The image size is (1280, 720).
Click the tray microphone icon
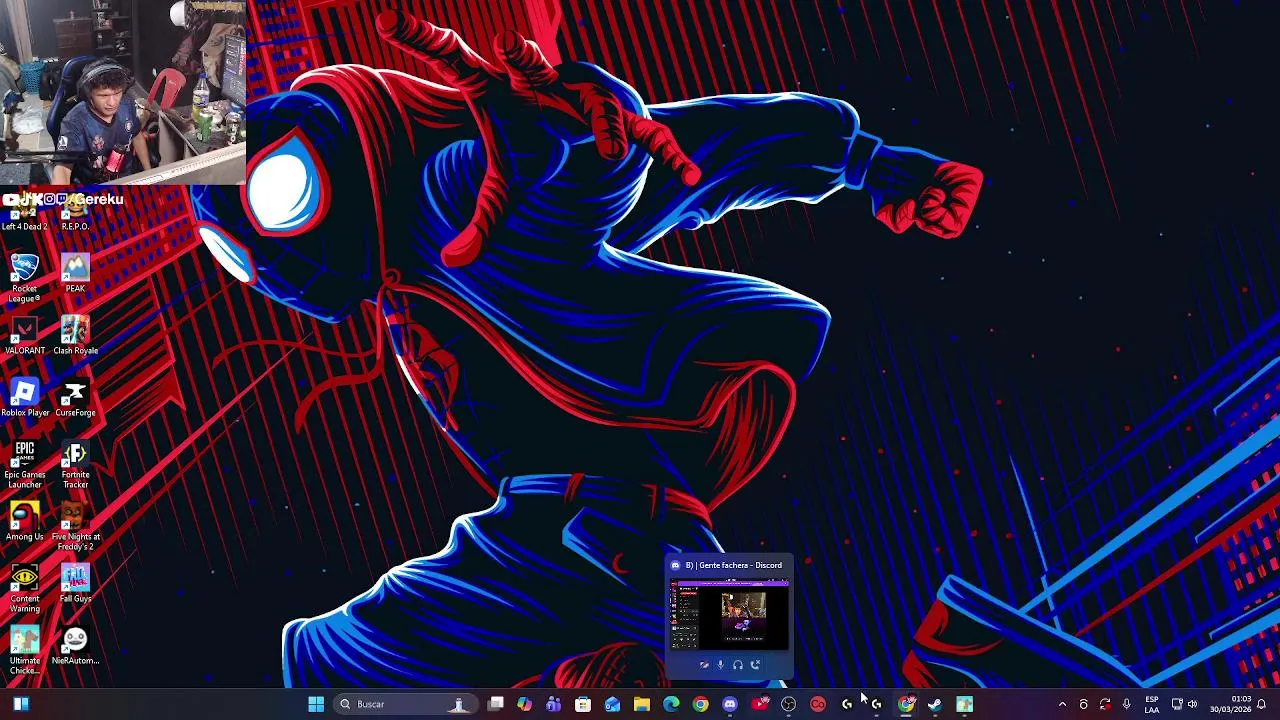click(1127, 704)
